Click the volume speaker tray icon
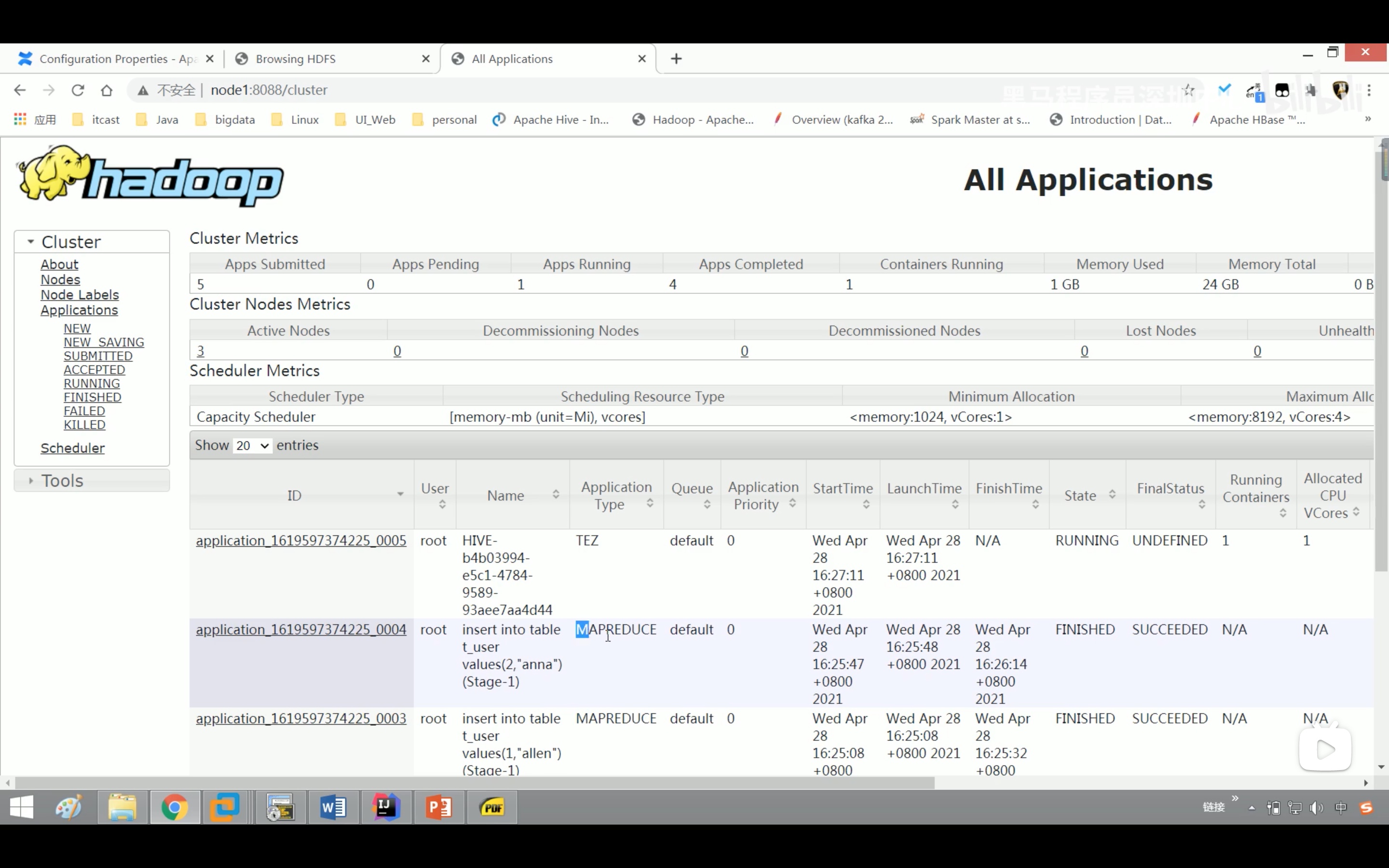The image size is (1389, 868). tap(1316, 808)
